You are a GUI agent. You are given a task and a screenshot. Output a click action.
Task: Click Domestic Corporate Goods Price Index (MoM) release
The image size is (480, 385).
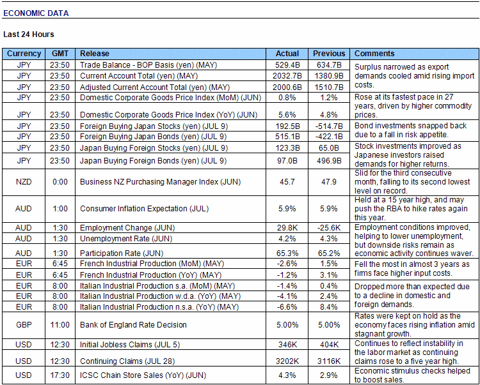tap(170, 98)
